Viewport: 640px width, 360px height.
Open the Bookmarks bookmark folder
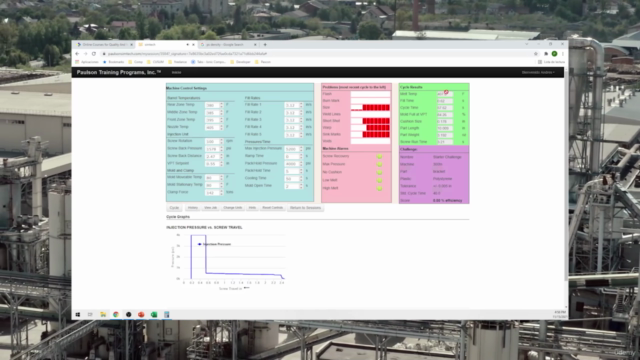tap(113, 62)
